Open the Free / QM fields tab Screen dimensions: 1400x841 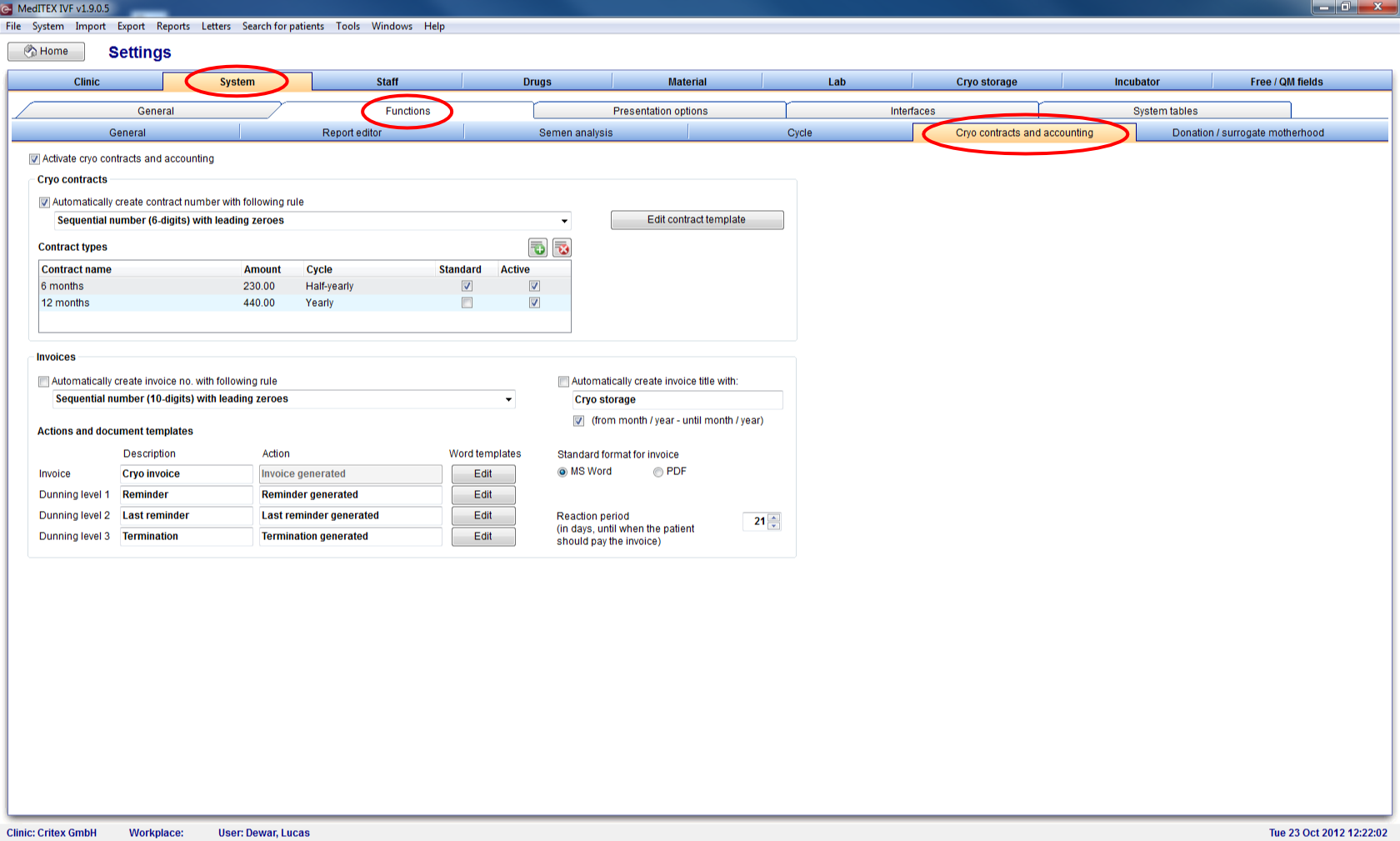coord(1287,82)
